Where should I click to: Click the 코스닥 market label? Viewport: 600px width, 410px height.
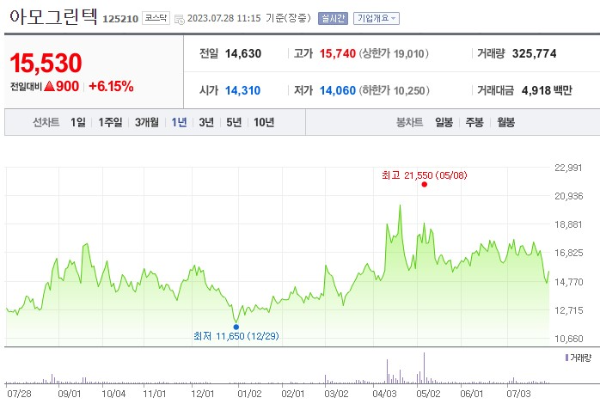[156, 18]
